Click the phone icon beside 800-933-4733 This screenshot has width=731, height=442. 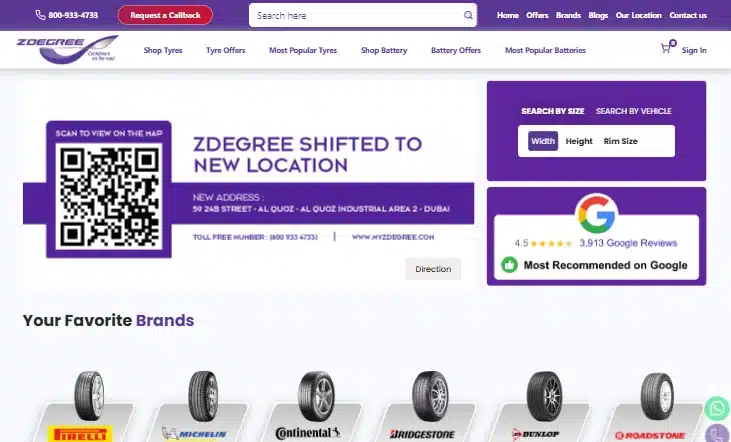click(41, 15)
